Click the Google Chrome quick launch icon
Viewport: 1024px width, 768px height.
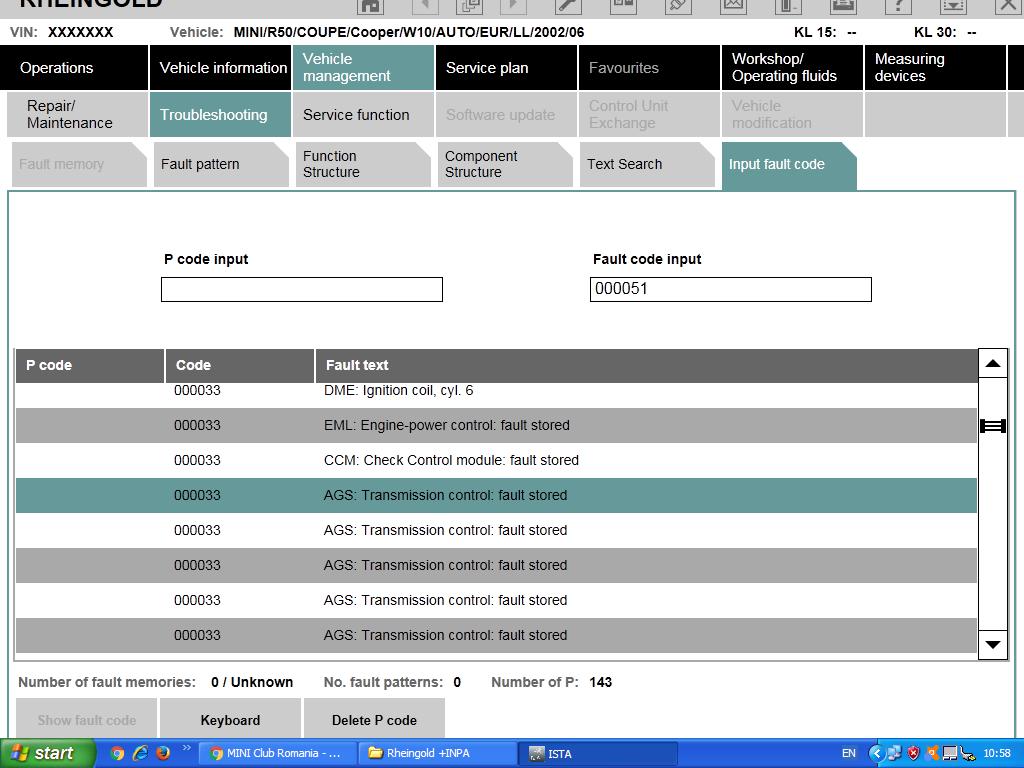[118, 753]
